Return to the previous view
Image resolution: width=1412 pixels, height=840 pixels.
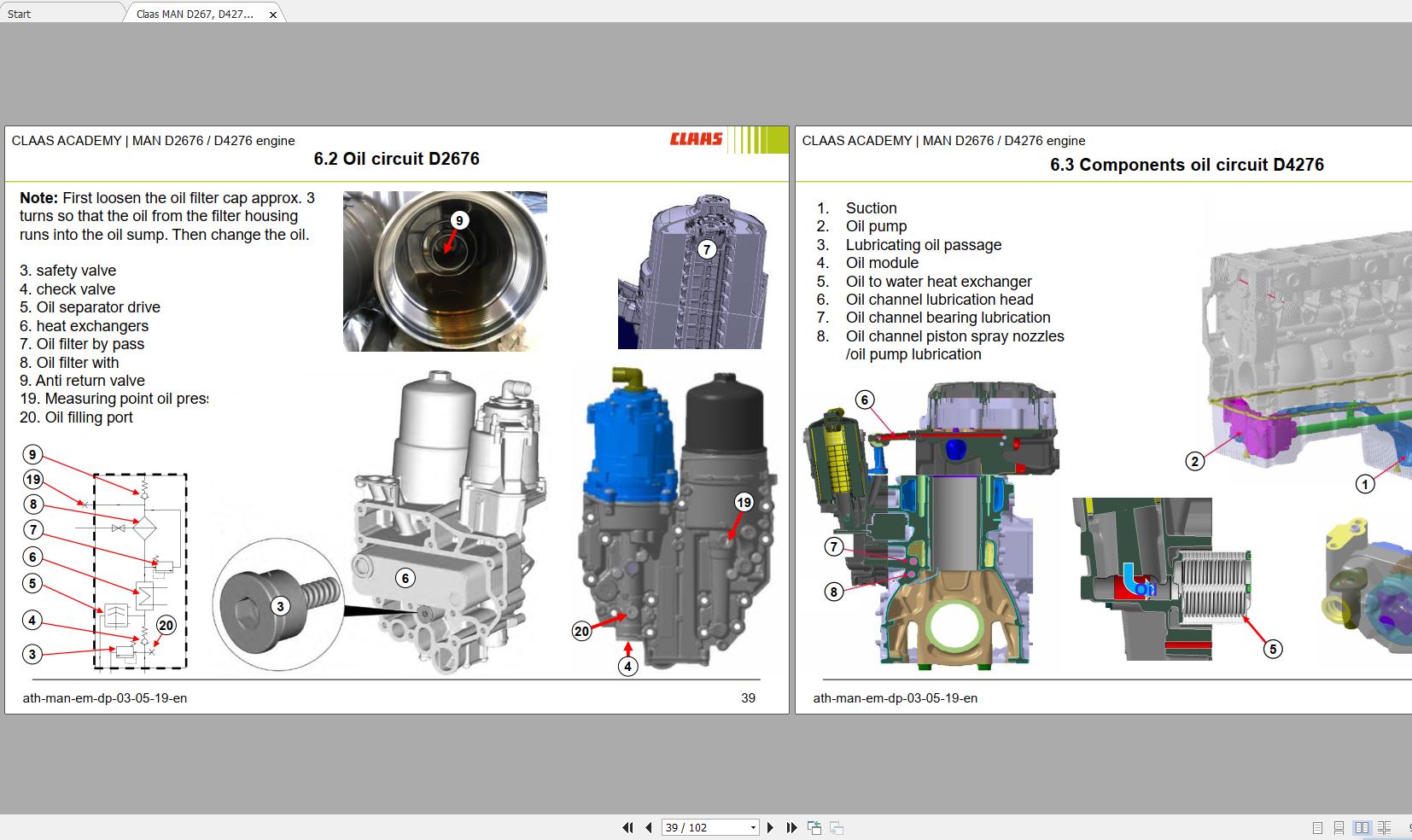pyautogui.click(x=814, y=827)
